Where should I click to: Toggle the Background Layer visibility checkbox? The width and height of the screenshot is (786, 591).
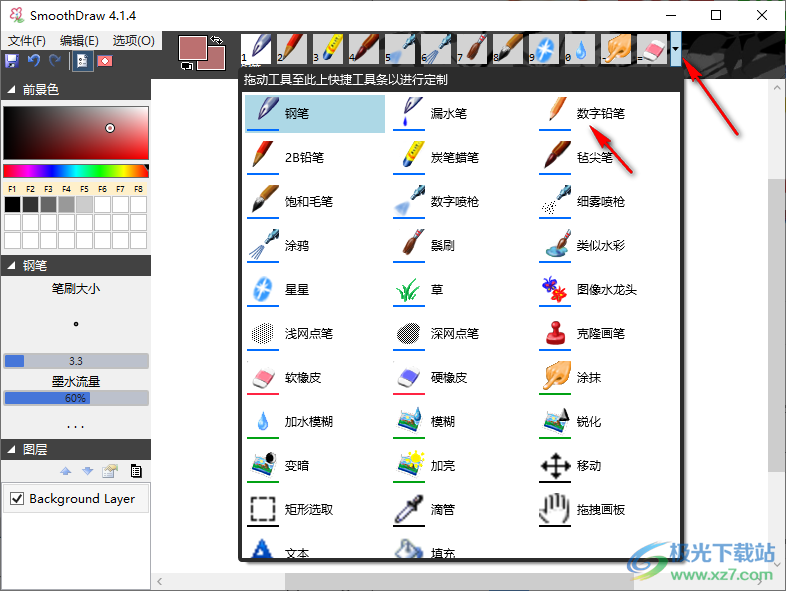pyautogui.click(x=17, y=498)
